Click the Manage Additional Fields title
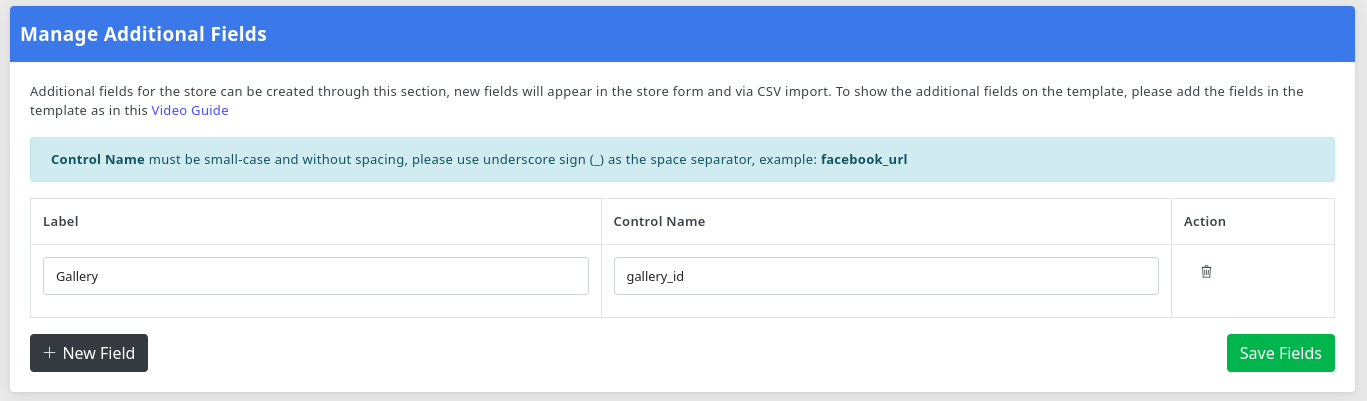The height and width of the screenshot is (401, 1367). [x=143, y=35]
